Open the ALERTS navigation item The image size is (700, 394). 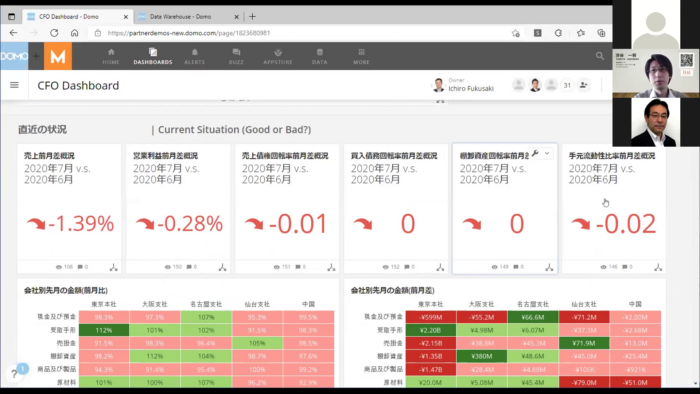(x=195, y=57)
